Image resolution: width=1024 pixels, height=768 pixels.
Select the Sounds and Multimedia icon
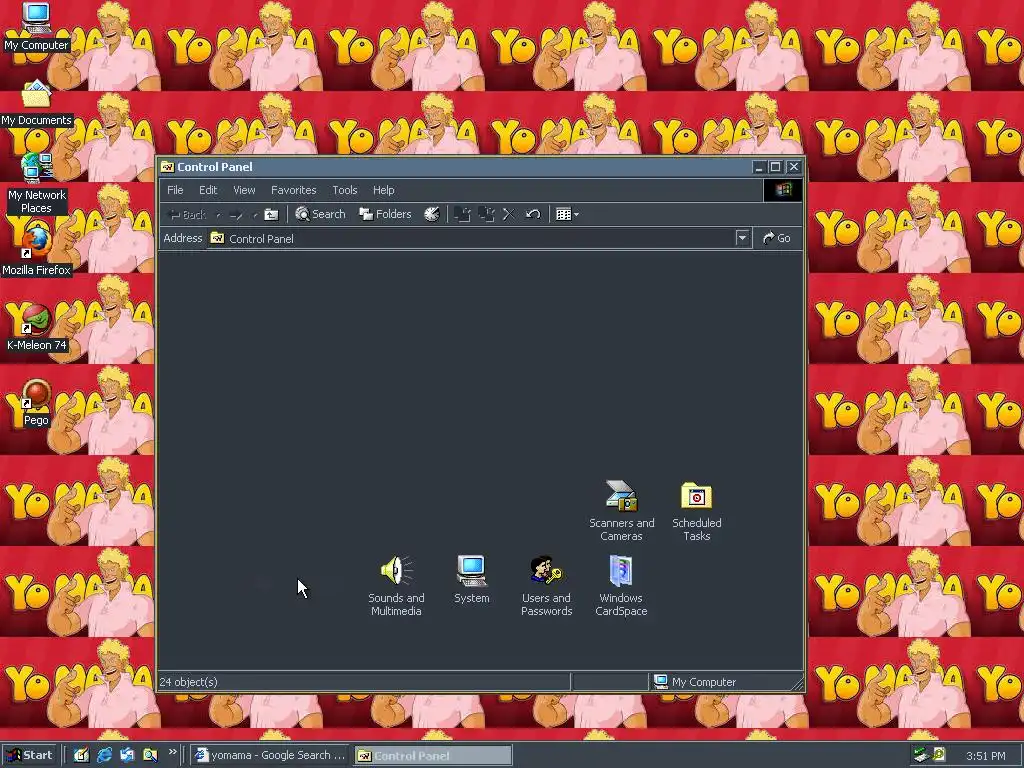coord(396,585)
